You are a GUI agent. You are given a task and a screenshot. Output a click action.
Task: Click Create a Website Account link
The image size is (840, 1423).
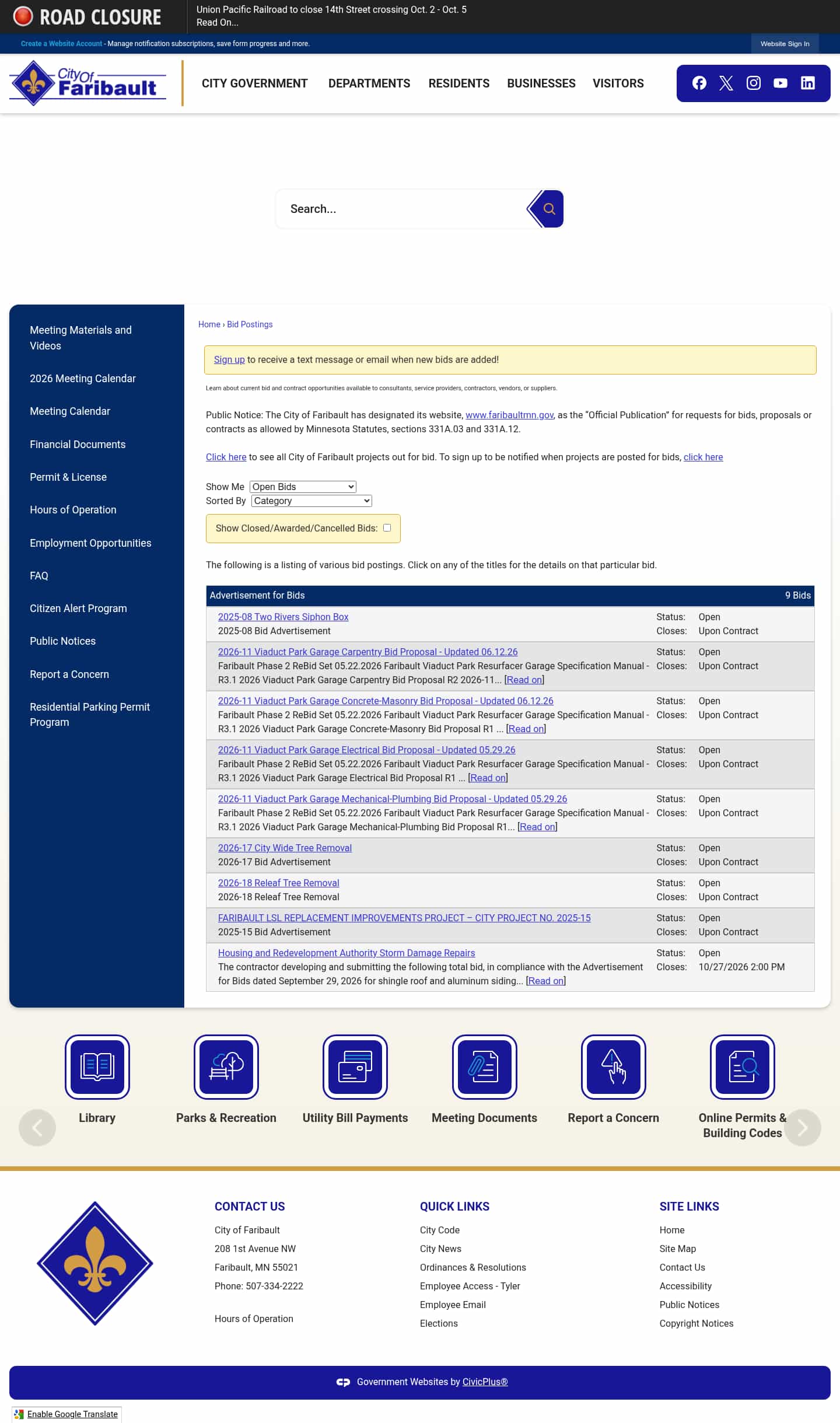click(x=61, y=44)
